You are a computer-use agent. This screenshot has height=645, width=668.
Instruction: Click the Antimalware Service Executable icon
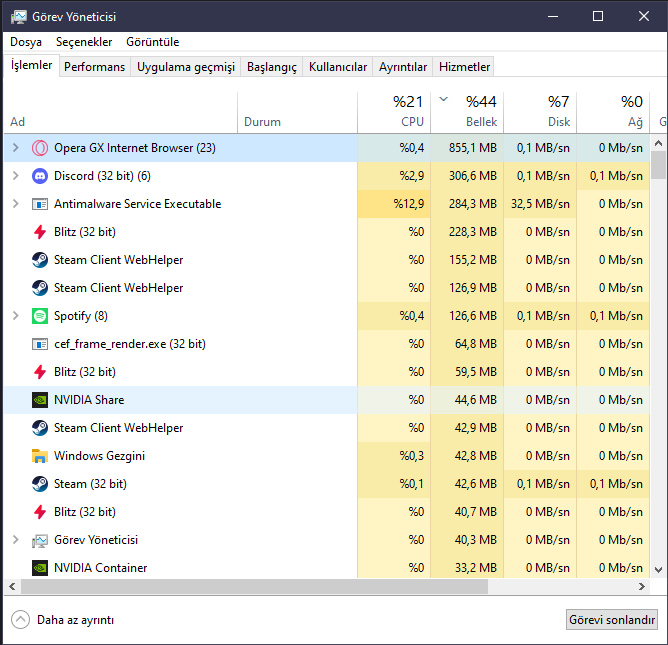(40, 204)
